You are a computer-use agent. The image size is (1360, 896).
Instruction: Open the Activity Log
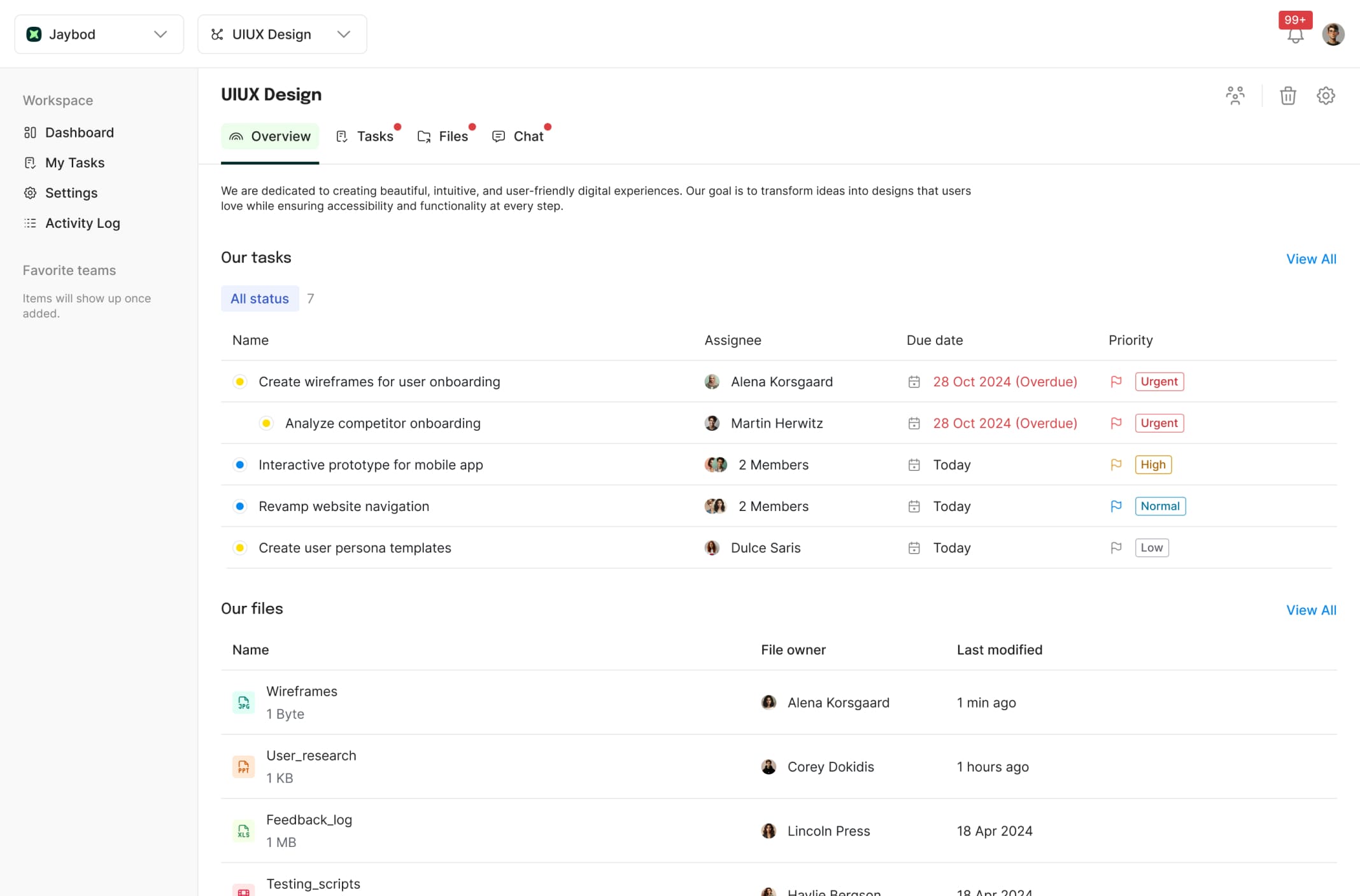click(x=83, y=223)
